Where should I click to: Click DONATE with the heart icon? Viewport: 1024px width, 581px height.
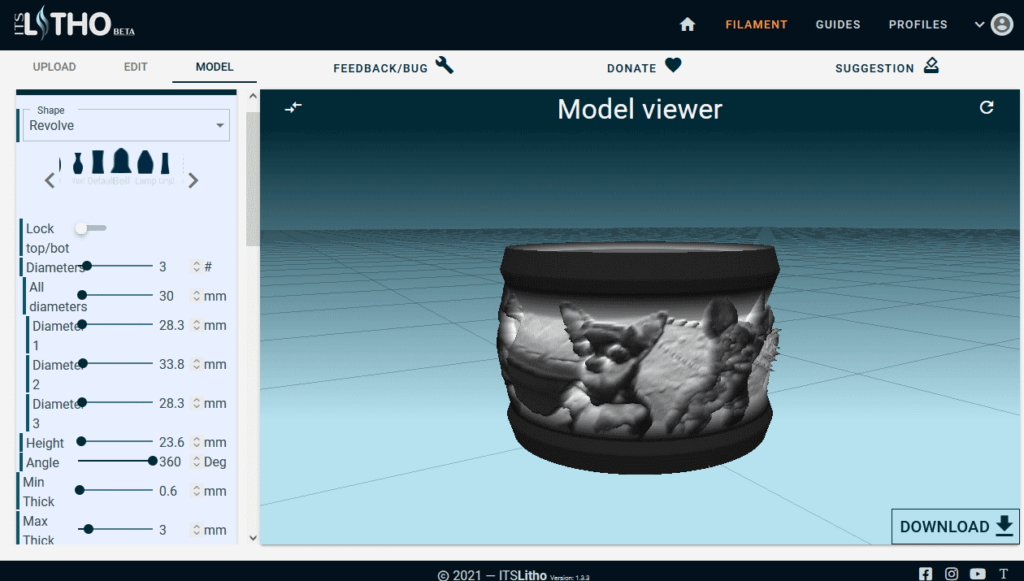644,67
